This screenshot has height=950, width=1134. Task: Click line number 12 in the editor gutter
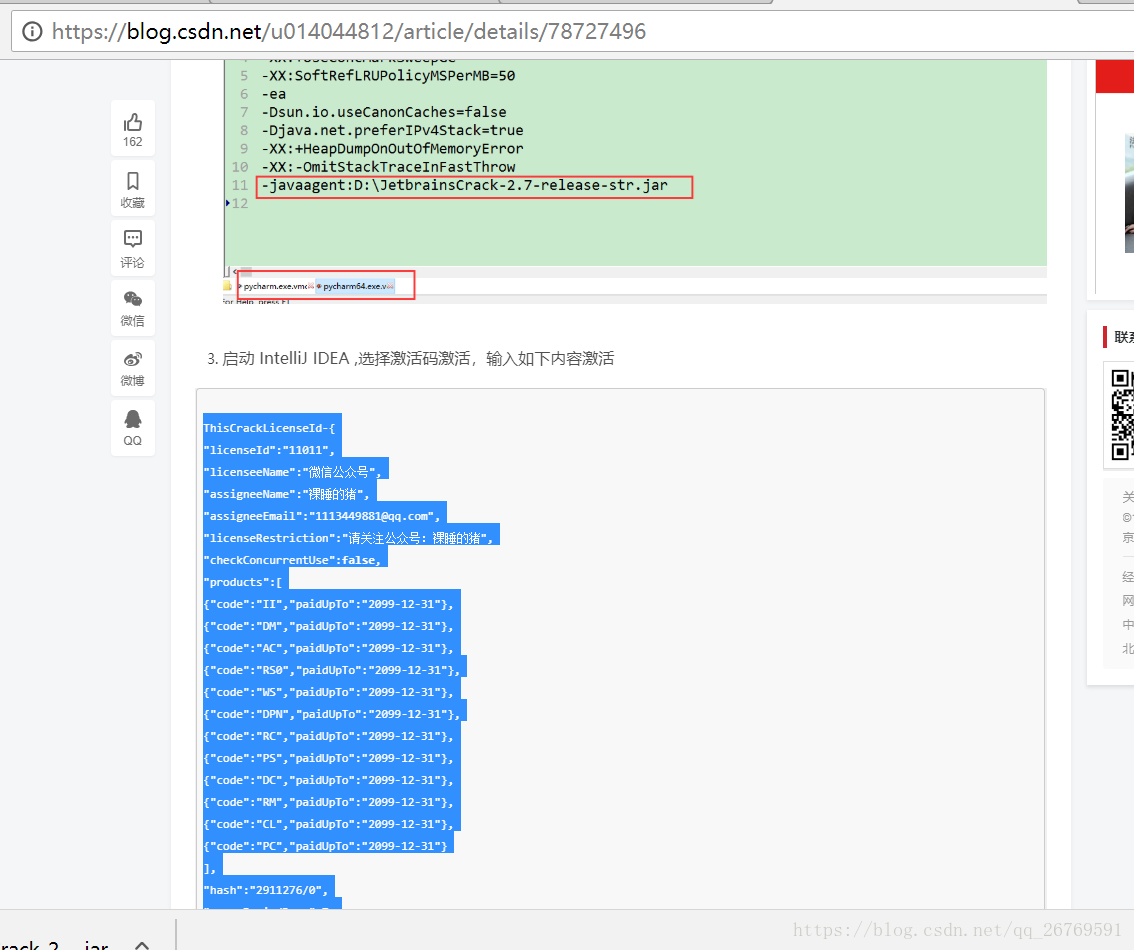point(239,203)
